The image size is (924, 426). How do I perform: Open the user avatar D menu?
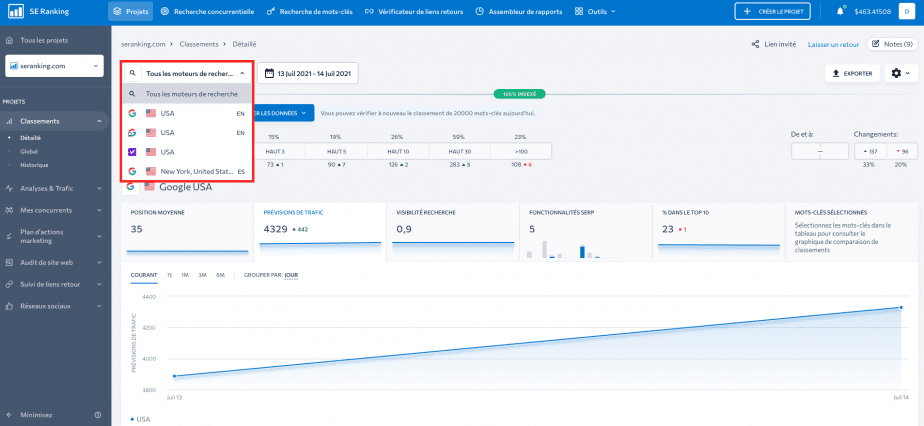click(x=907, y=11)
